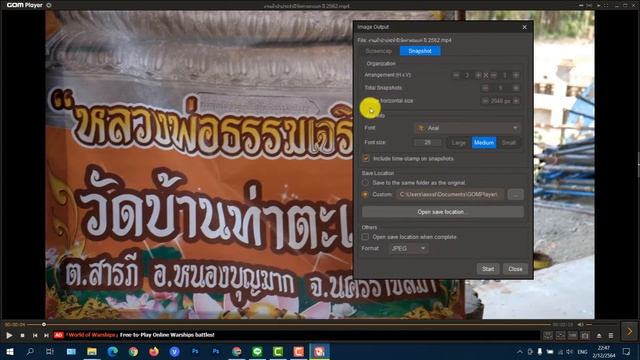Open Windows taskbar search
Screen dimensions: 640x360
click(x=30, y=351)
